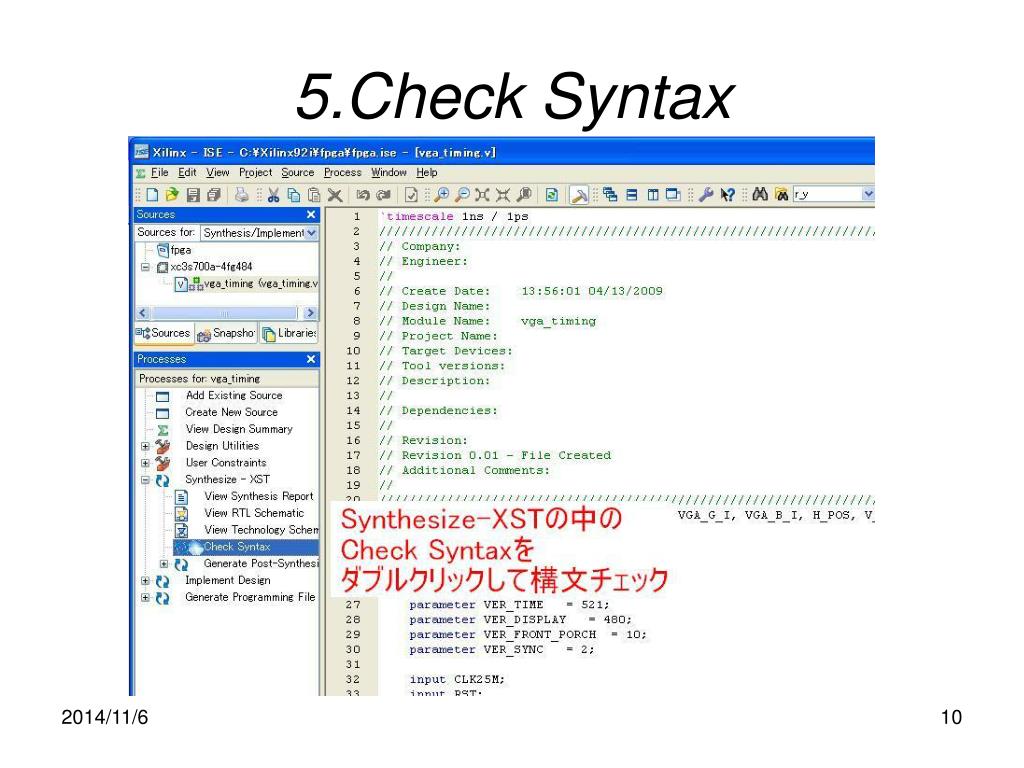Select View RTL Schematic
Screen dimensions: 1024x768
(x=254, y=514)
